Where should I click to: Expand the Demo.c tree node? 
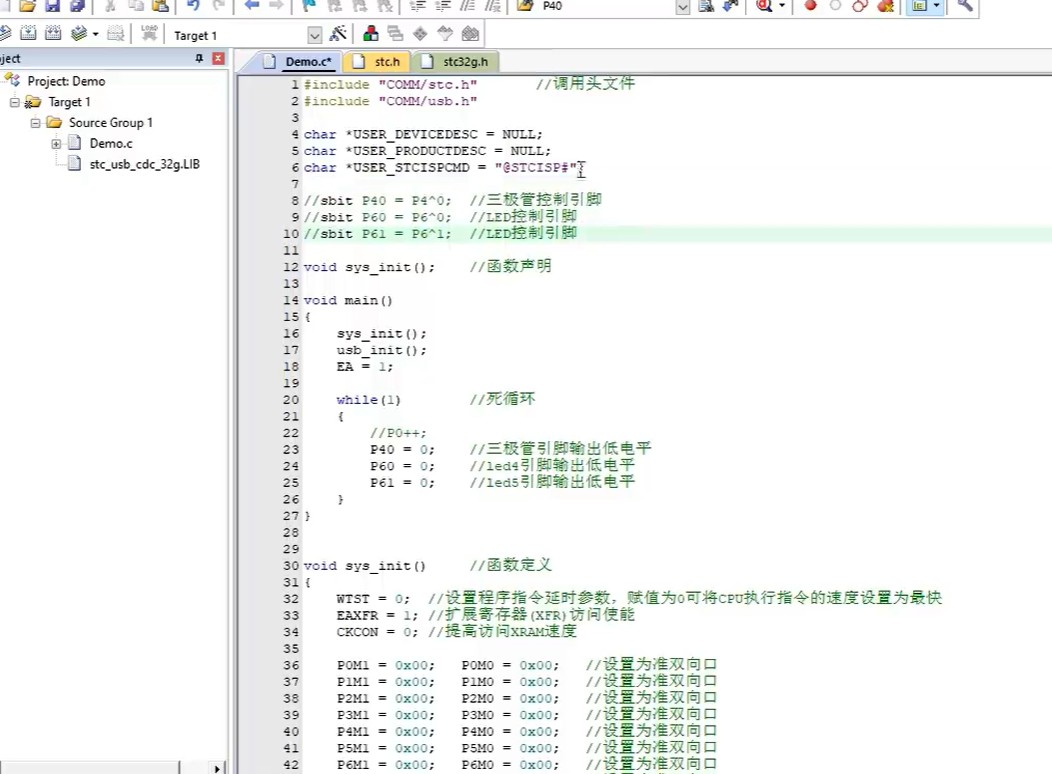tap(56, 144)
